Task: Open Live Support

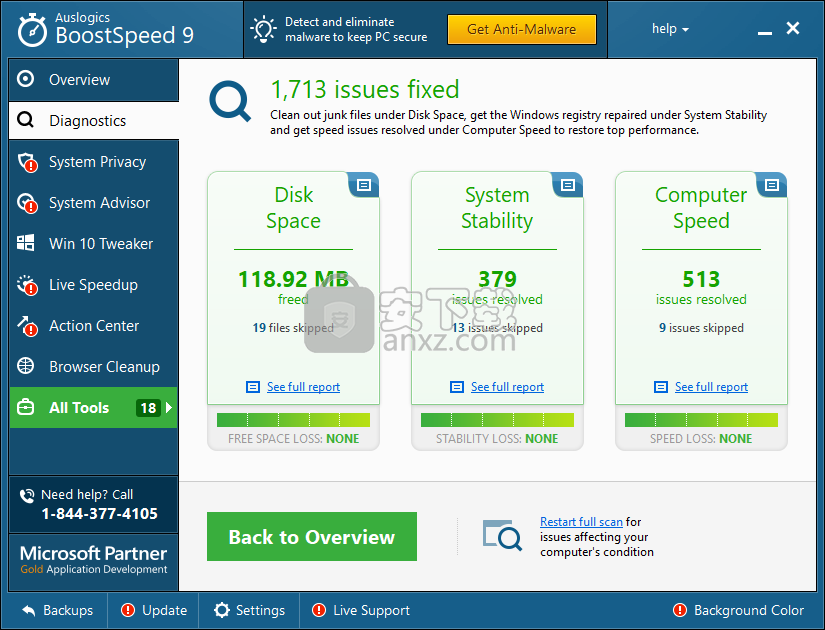Action: [x=361, y=611]
